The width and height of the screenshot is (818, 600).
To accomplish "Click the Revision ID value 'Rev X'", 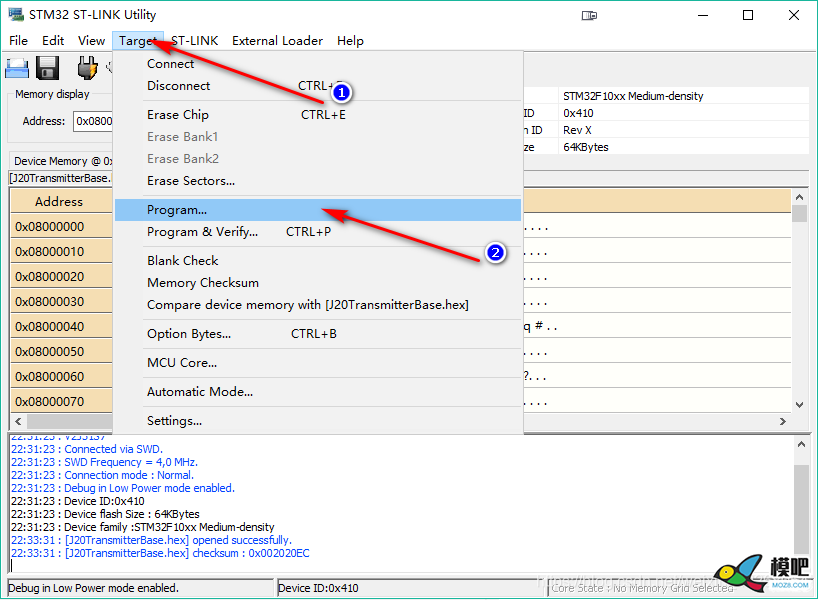I will (577, 130).
